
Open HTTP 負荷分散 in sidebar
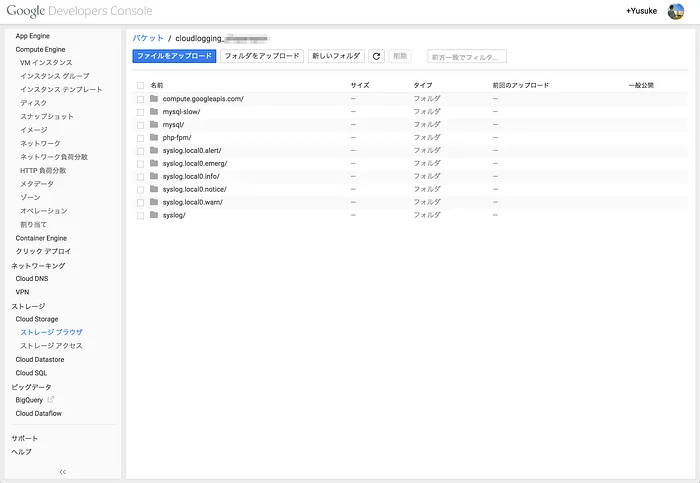point(43,170)
